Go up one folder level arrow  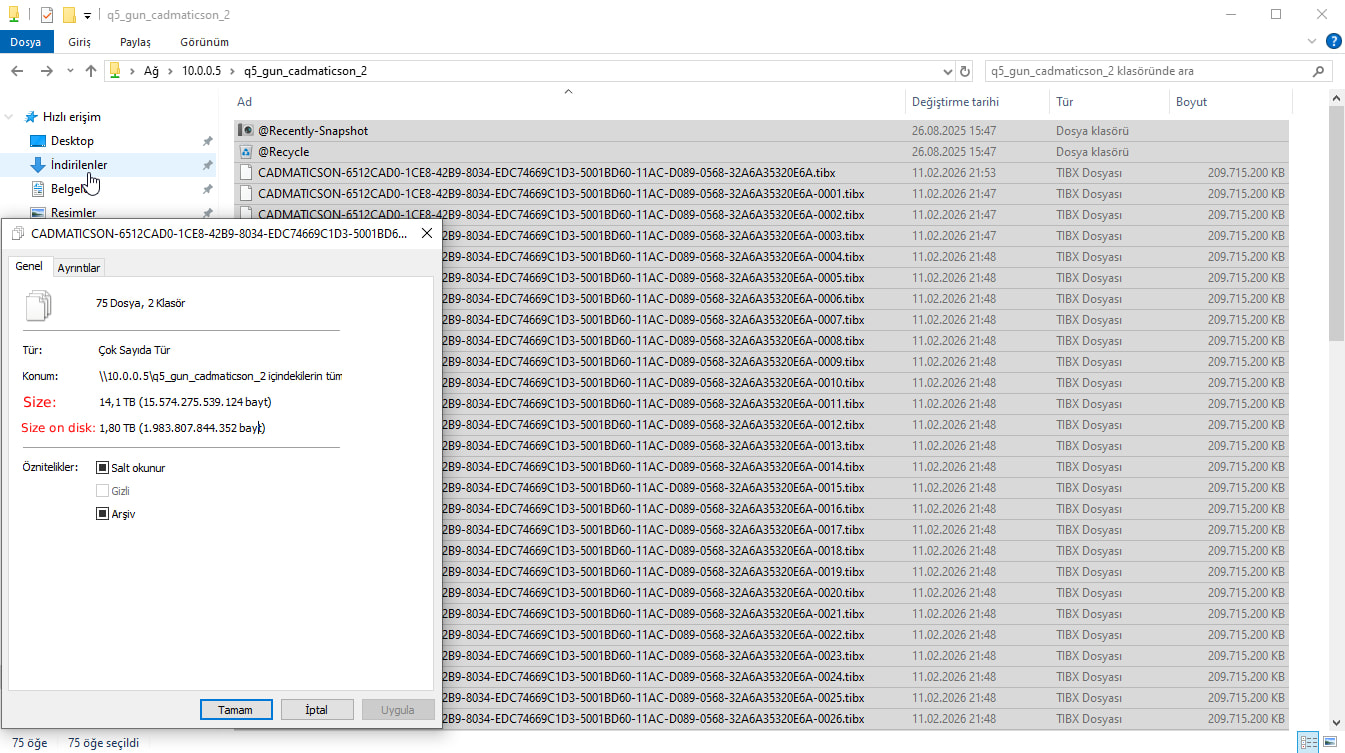pyautogui.click(x=91, y=71)
